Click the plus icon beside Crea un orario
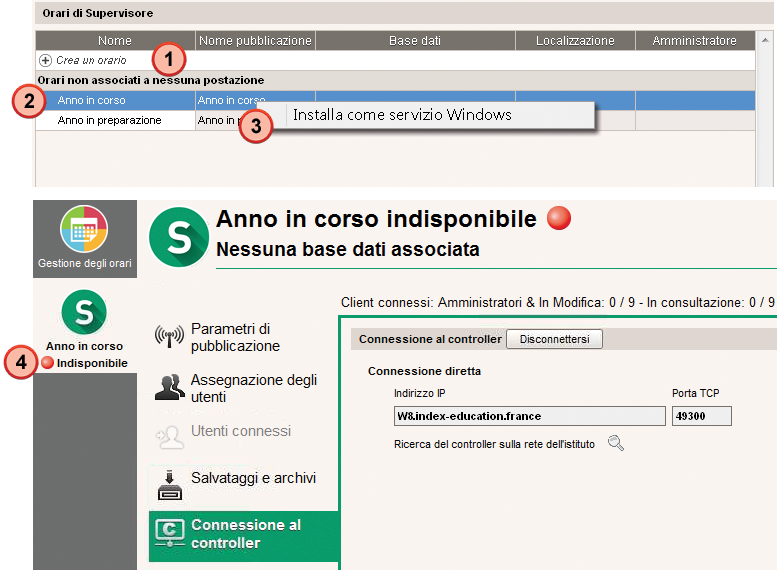 coord(45,61)
